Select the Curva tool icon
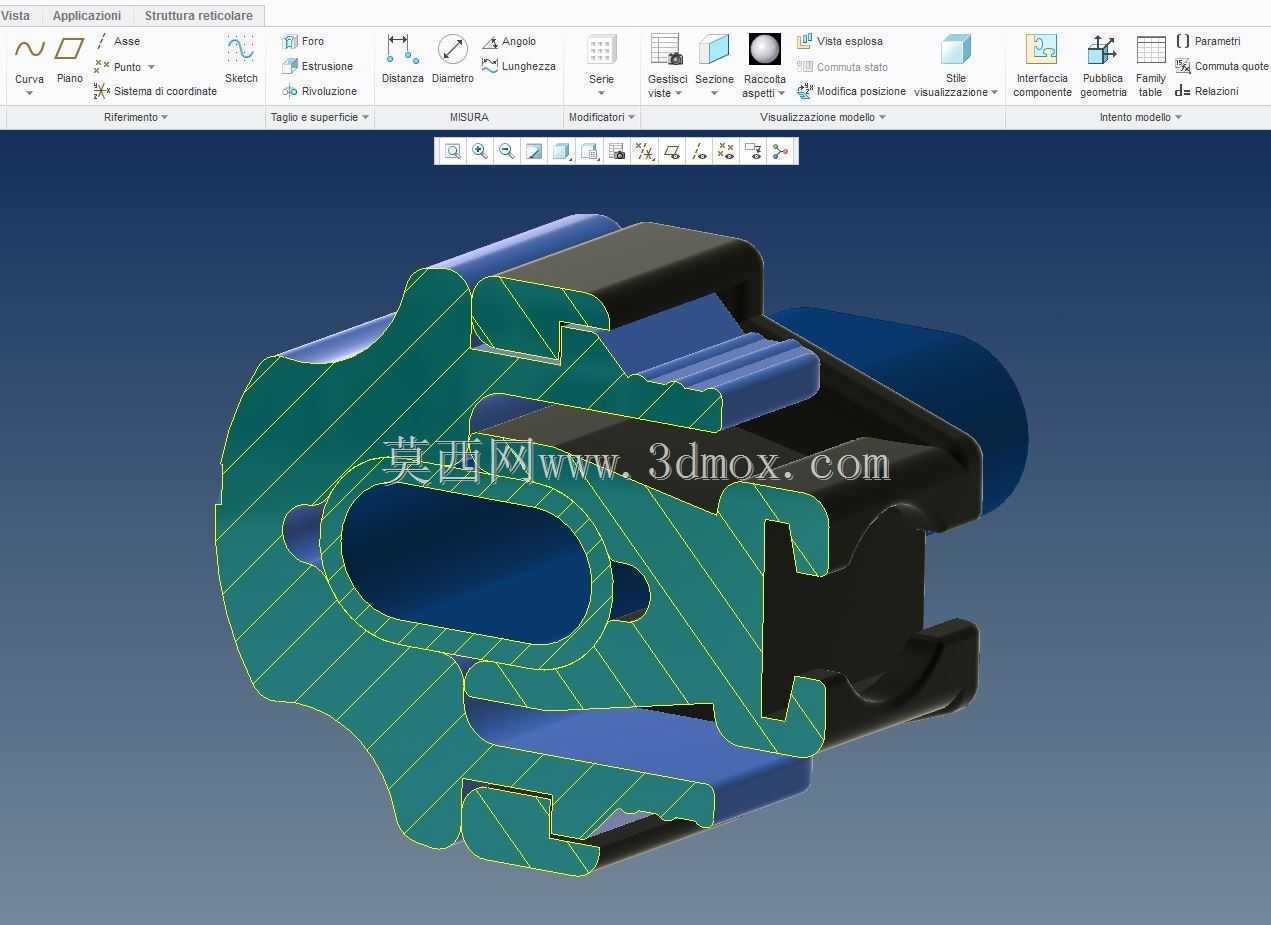This screenshot has height=925, width=1271. point(29,49)
